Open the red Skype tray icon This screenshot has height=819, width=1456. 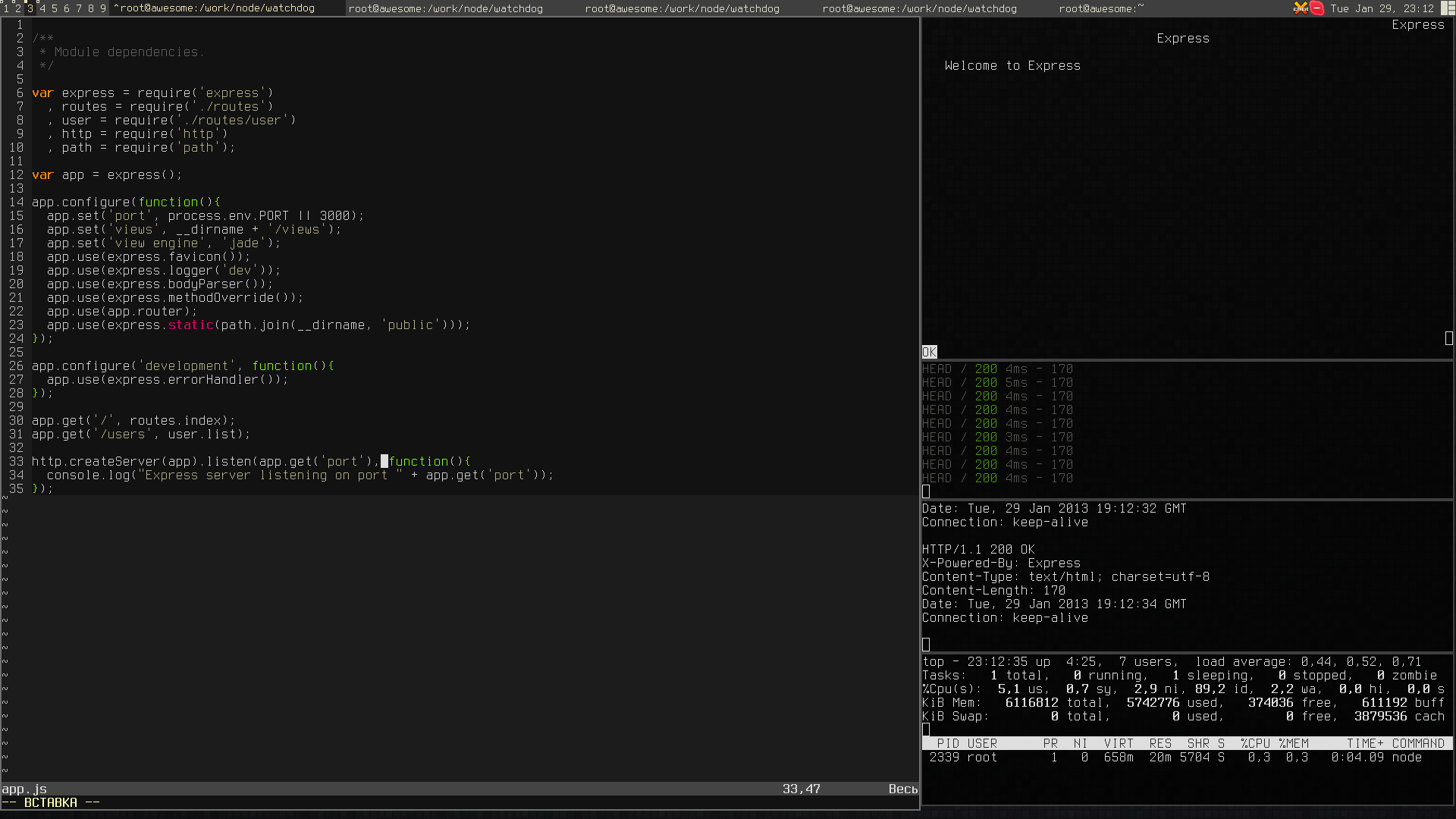pos(1317,8)
